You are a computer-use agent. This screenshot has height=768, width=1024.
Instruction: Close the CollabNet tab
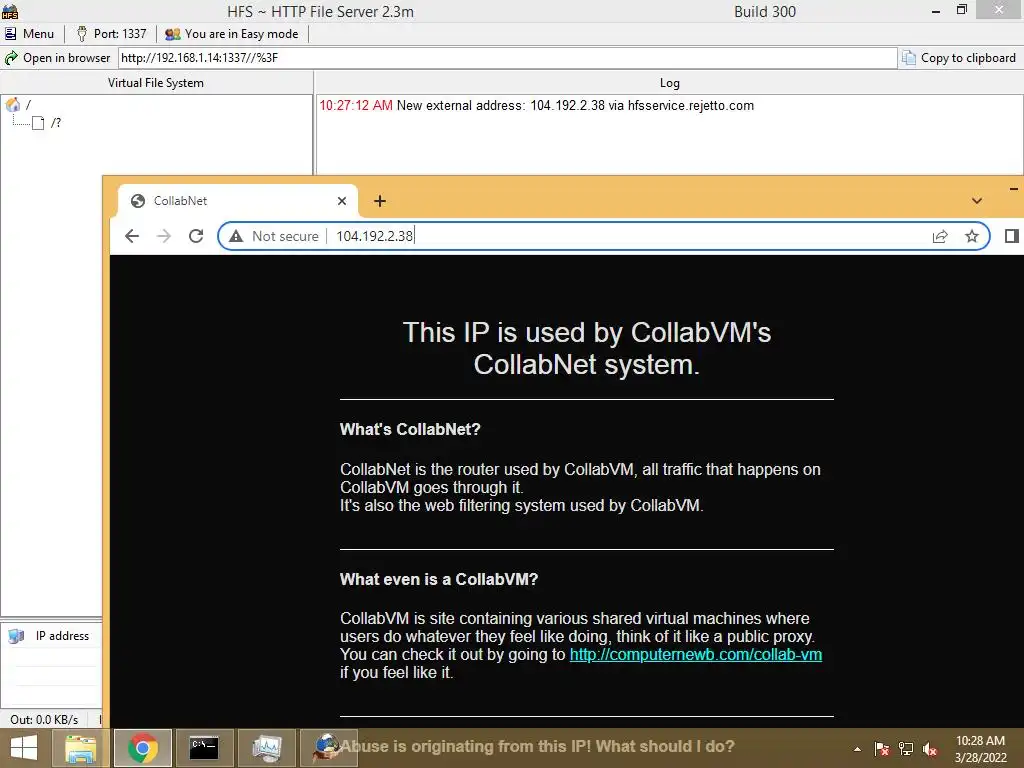pyautogui.click(x=342, y=200)
